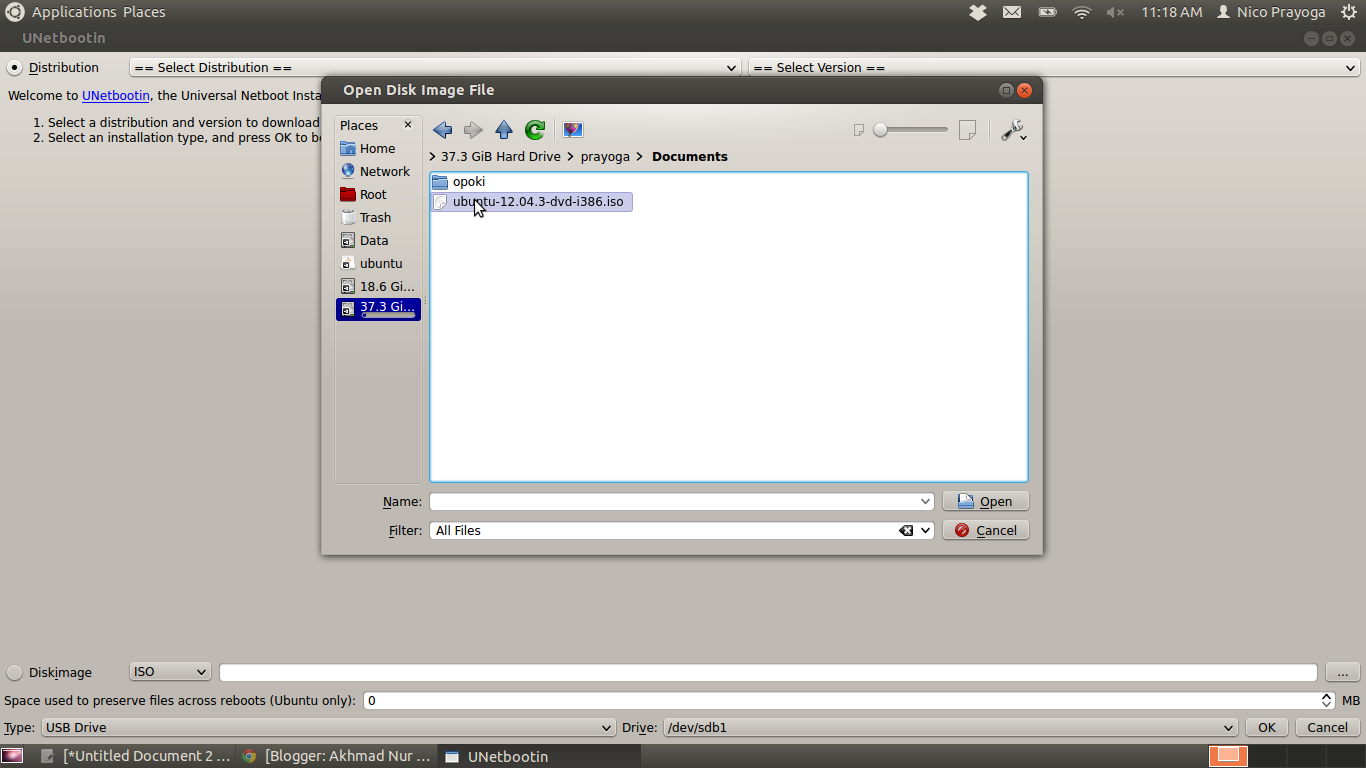The image size is (1366, 768).
Task: Open the mail indicator icon
Action: [x=1012, y=12]
